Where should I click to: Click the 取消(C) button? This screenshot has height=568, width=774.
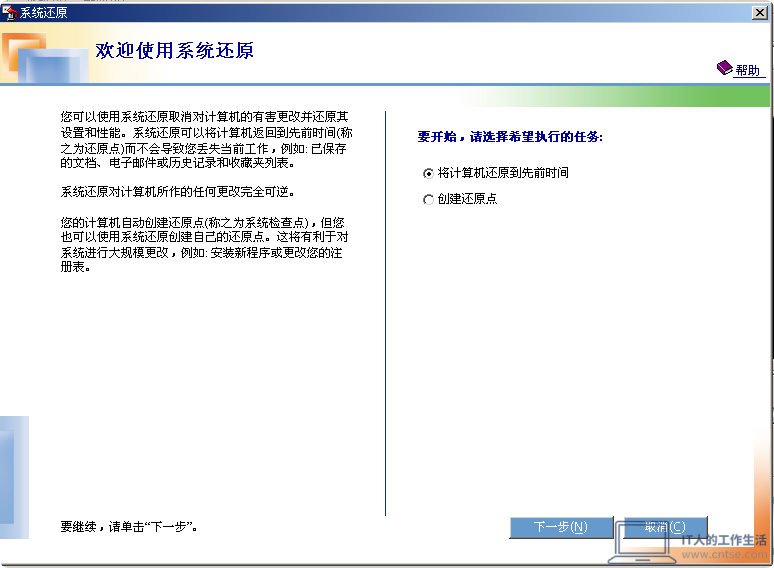(665, 527)
